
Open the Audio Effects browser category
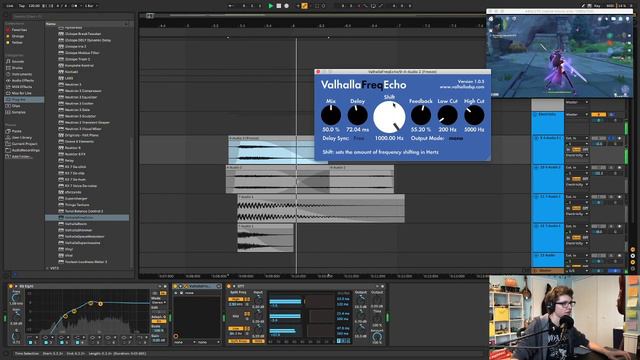pyautogui.click(x=22, y=80)
